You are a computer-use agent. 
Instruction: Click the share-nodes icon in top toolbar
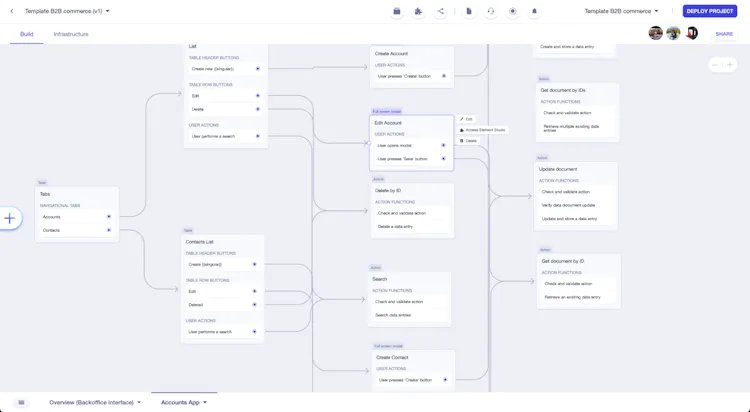click(441, 11)
